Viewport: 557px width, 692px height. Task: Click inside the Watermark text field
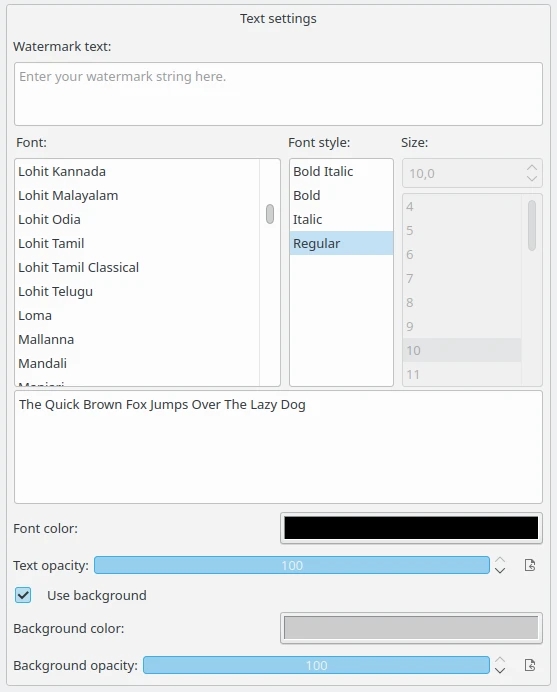point(278,94)
